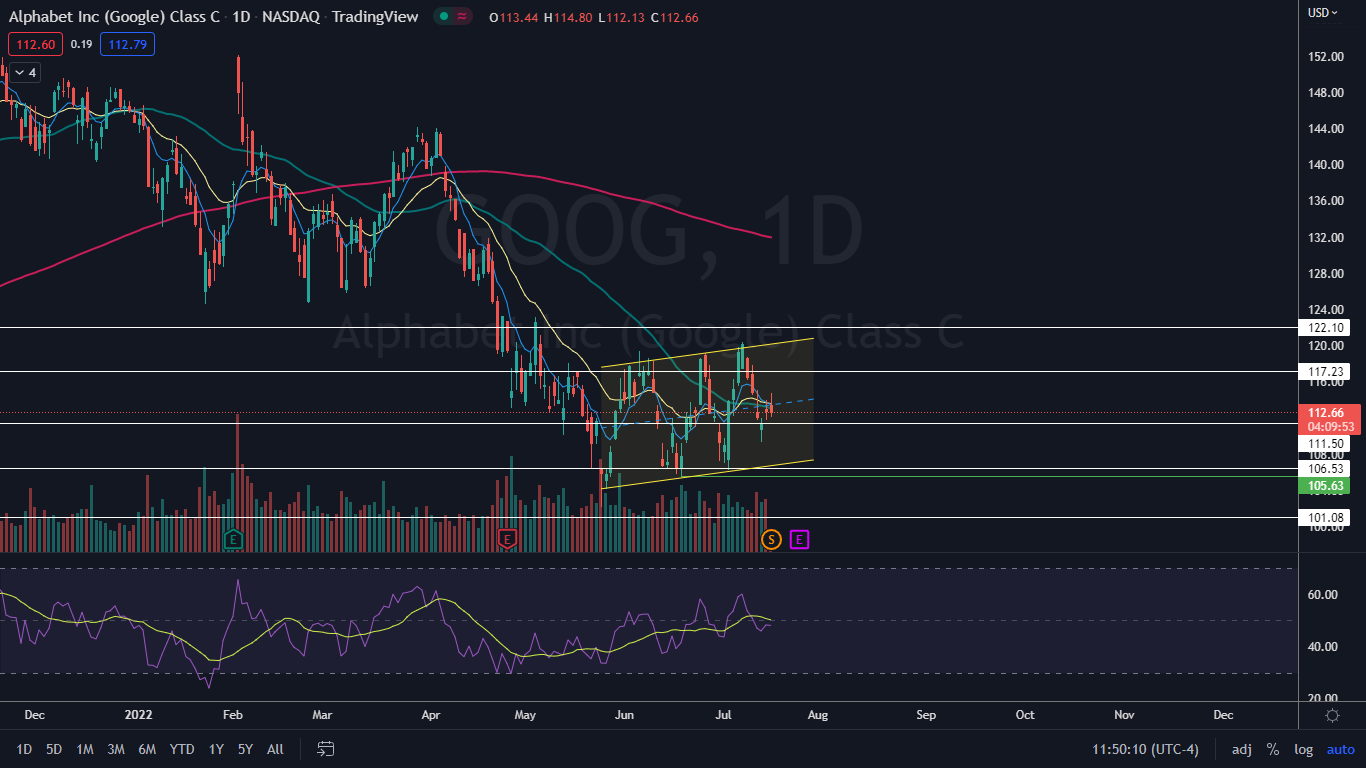Click the 111.50 horizontal line price label
Screen dimensions: 1366x768
1324,443
